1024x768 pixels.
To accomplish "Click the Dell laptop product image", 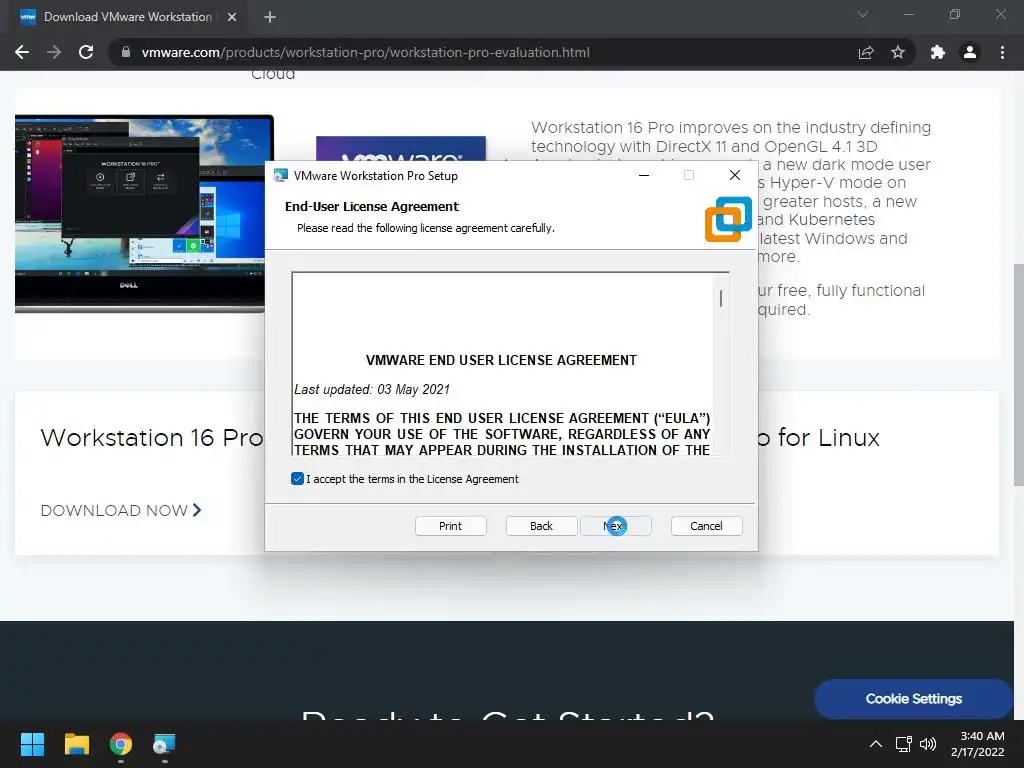I will 140,213.
